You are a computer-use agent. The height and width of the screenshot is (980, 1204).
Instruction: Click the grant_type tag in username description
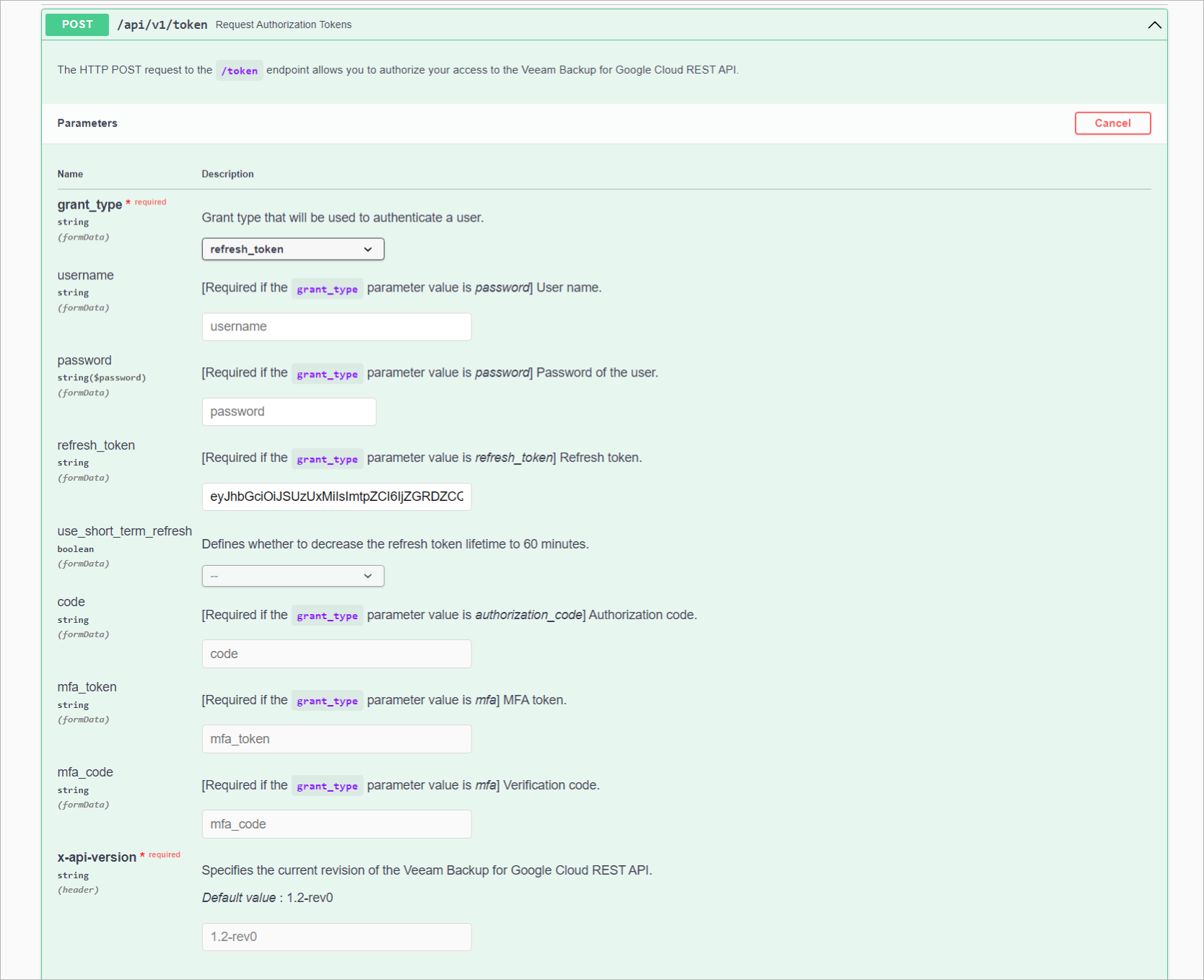click(x=327, y=289)
